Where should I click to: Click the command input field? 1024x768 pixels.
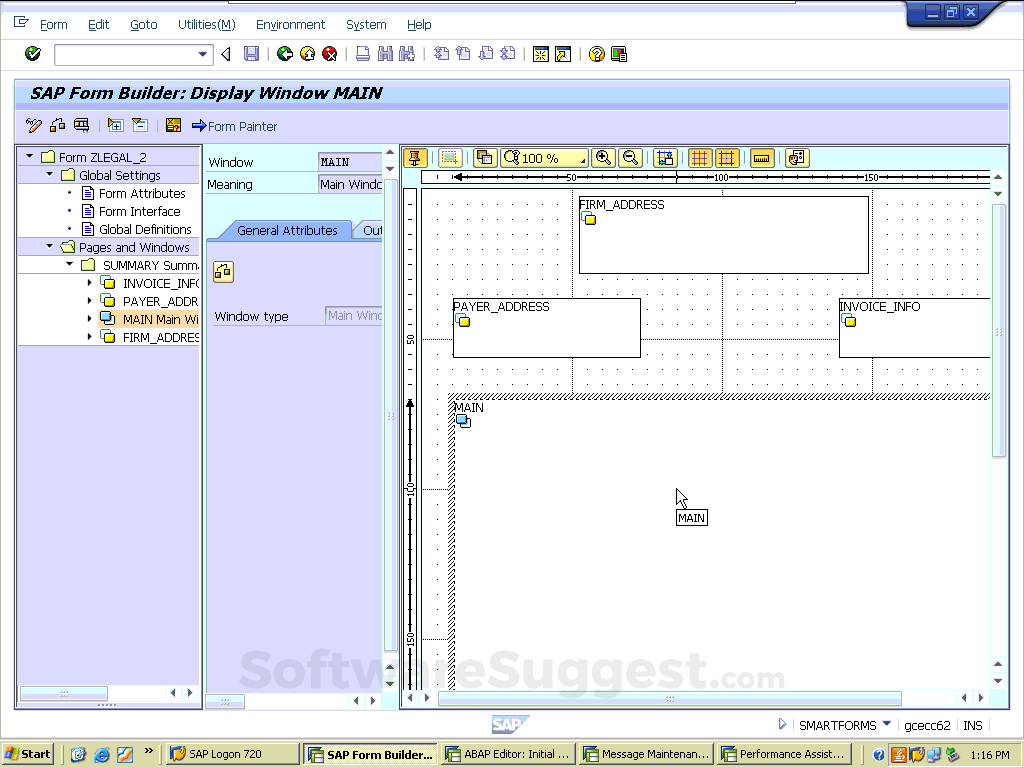click(x=126, y=54)
